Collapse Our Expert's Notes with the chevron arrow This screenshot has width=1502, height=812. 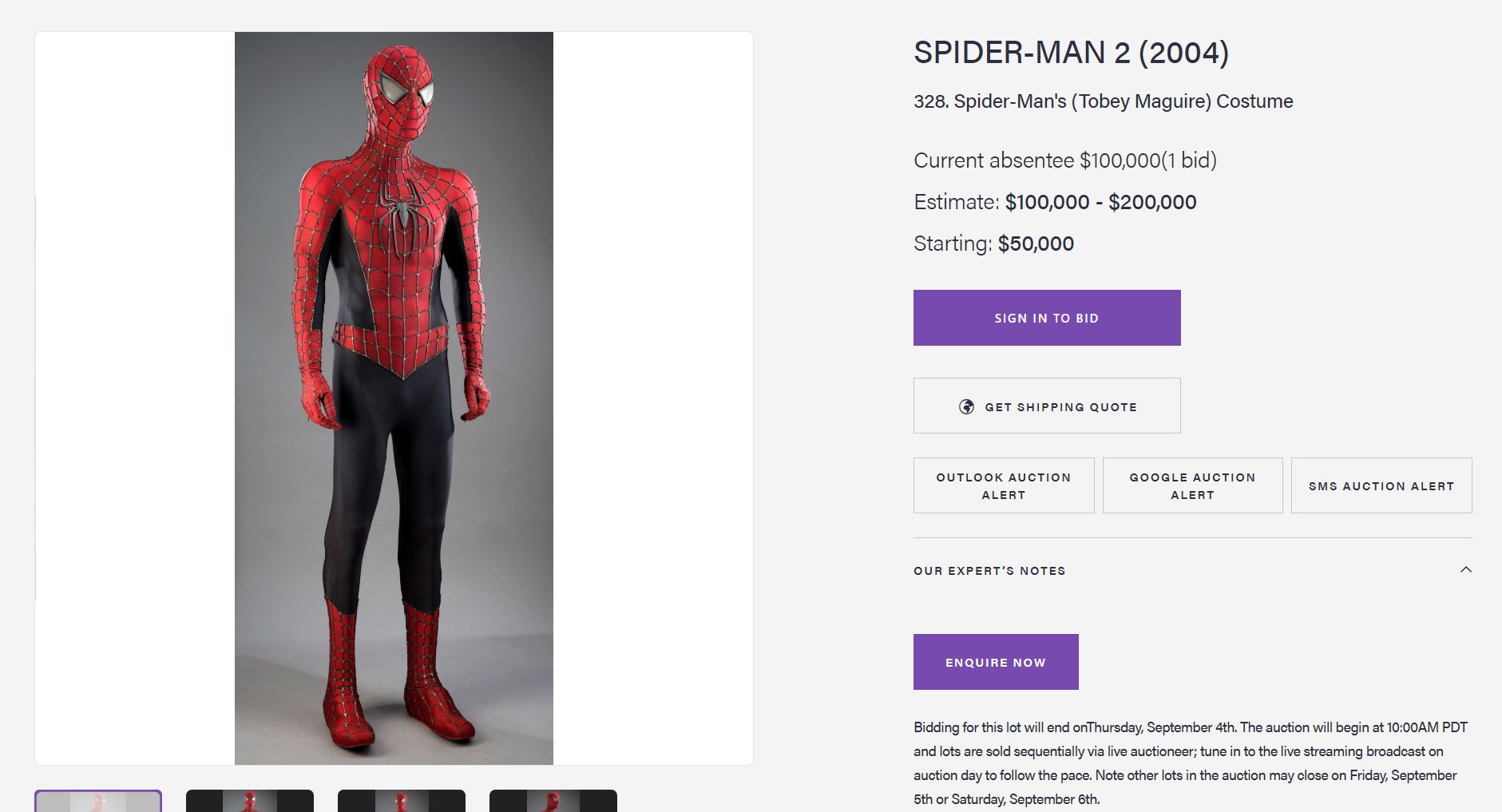(1465, 570)
